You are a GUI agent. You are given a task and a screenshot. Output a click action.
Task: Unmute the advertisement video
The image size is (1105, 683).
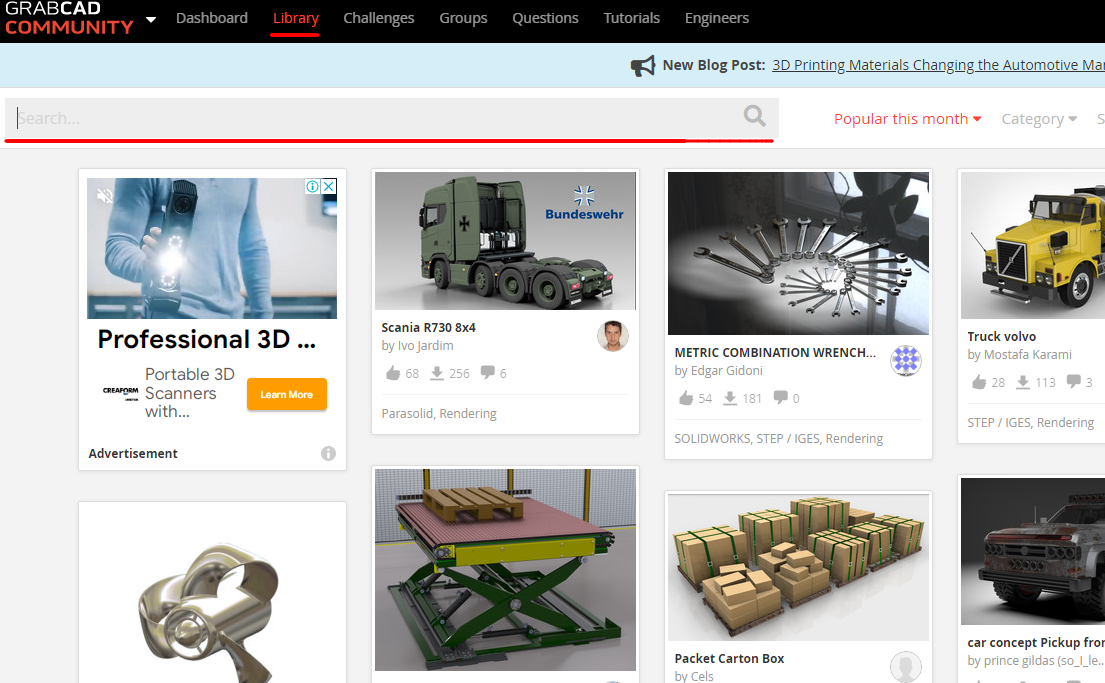105,196
